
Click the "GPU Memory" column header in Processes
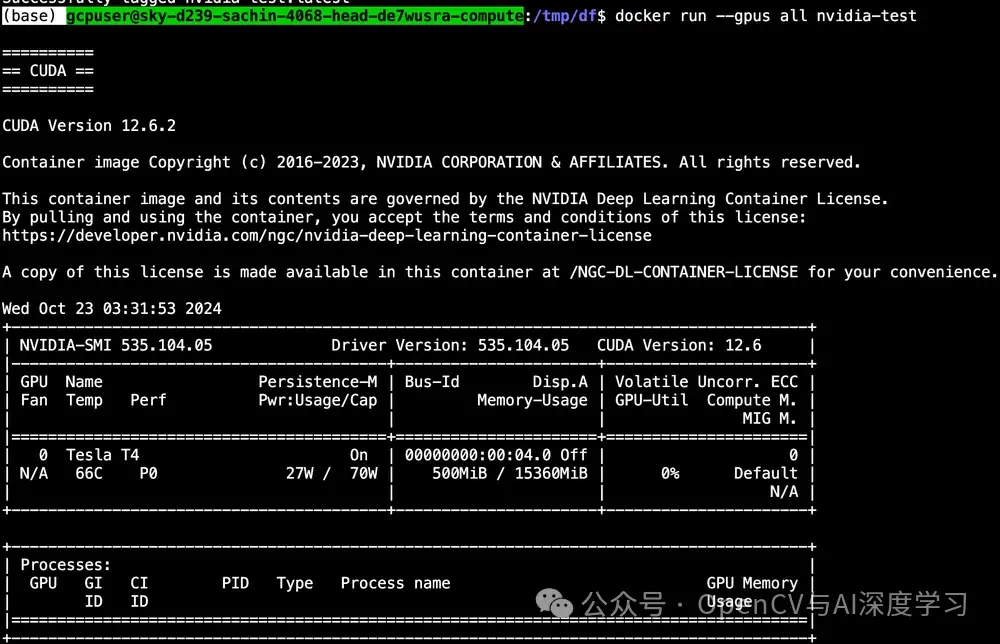752,583
